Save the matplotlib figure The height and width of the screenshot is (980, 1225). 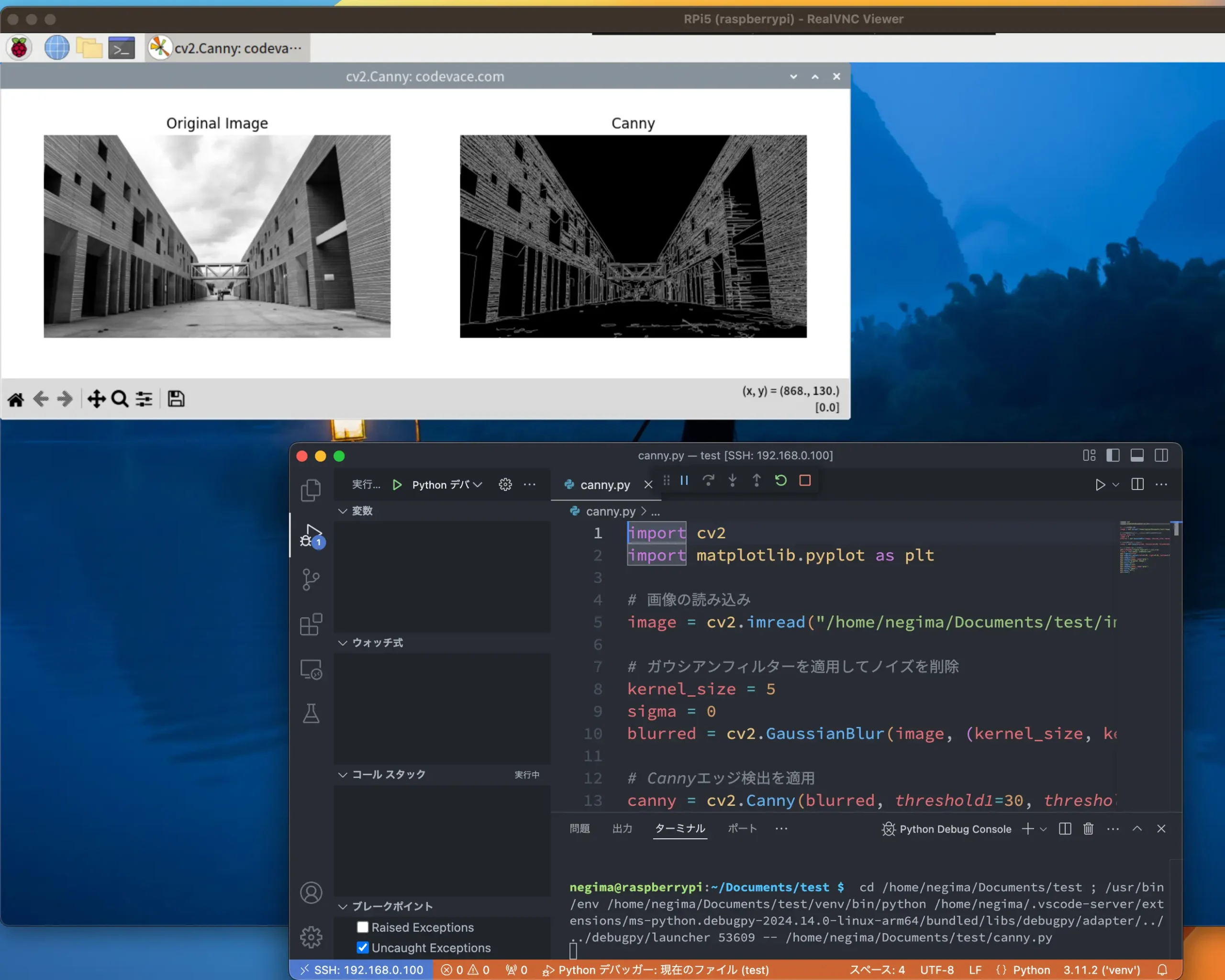point(176,399)
